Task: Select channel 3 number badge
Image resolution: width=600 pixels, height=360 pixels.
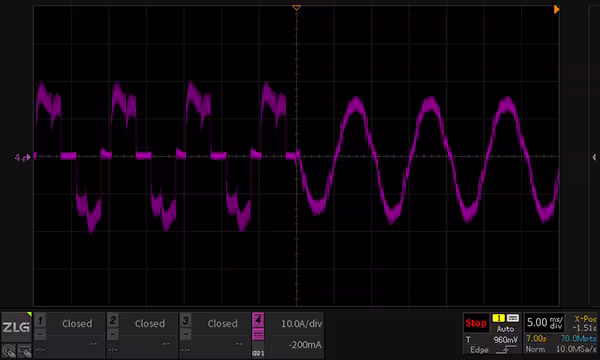Action: pos(185,320)
